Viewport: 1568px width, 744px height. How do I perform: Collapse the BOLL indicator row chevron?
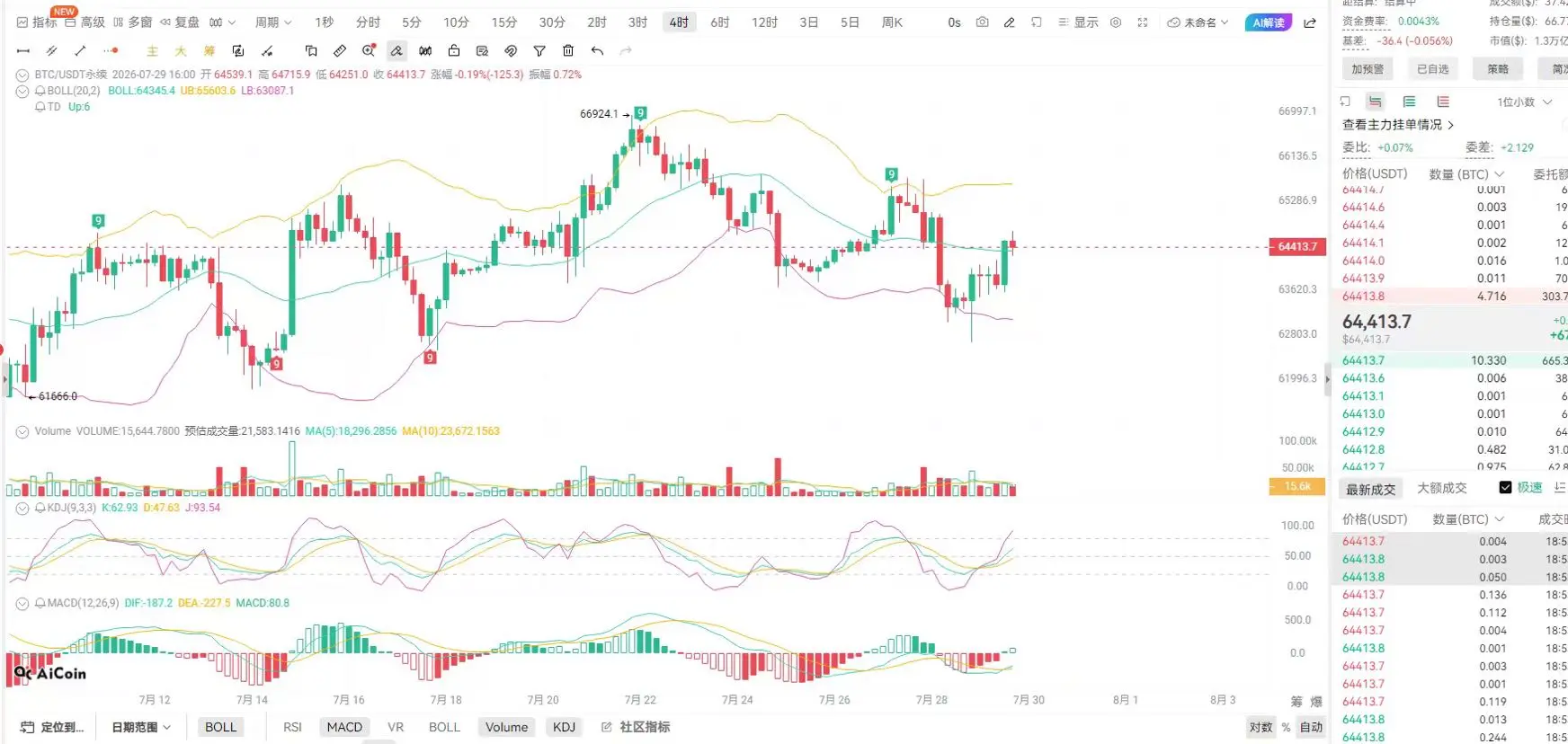coord(22,91)
